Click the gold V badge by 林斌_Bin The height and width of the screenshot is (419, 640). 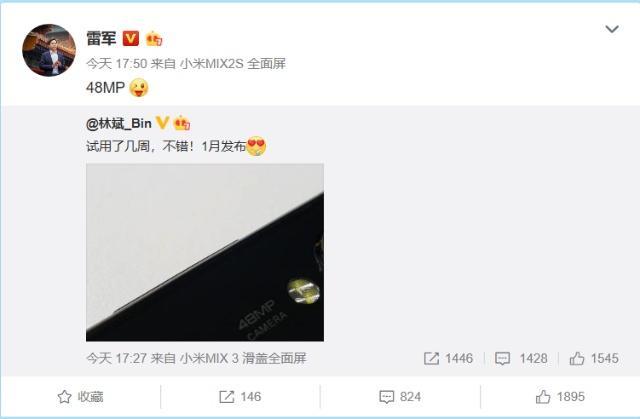162,122
